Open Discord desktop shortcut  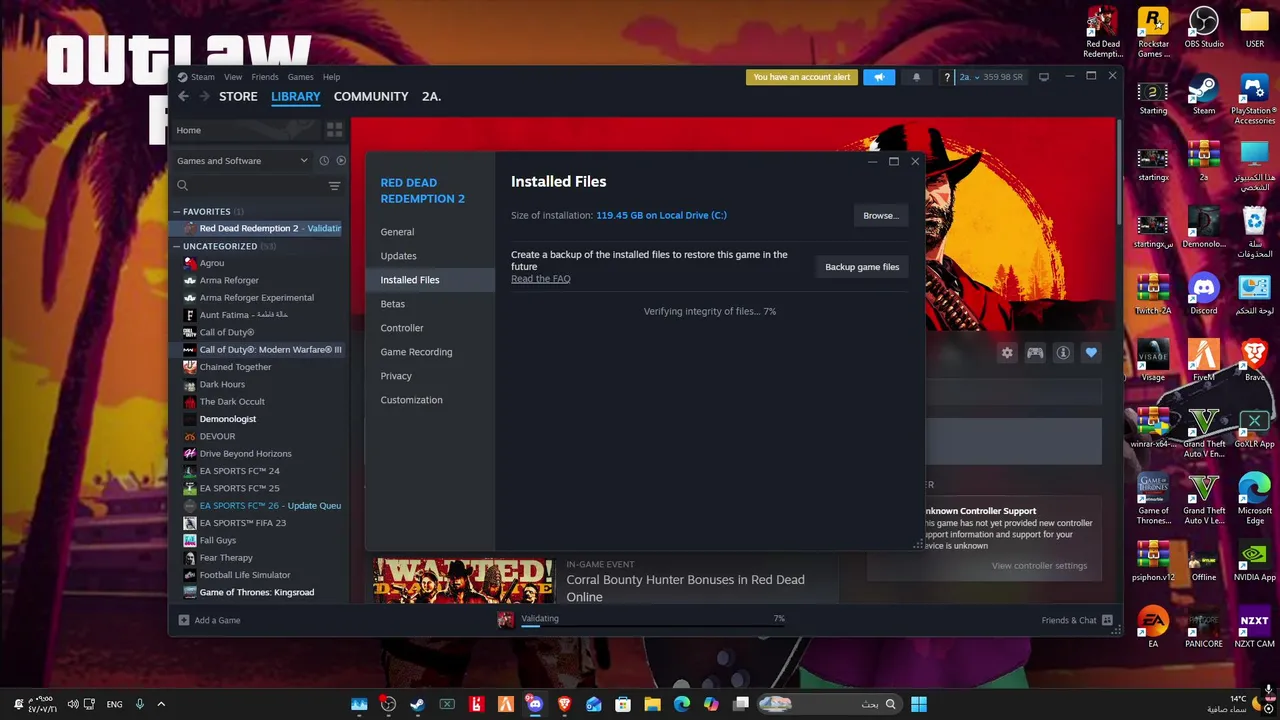coord(1204,295)
